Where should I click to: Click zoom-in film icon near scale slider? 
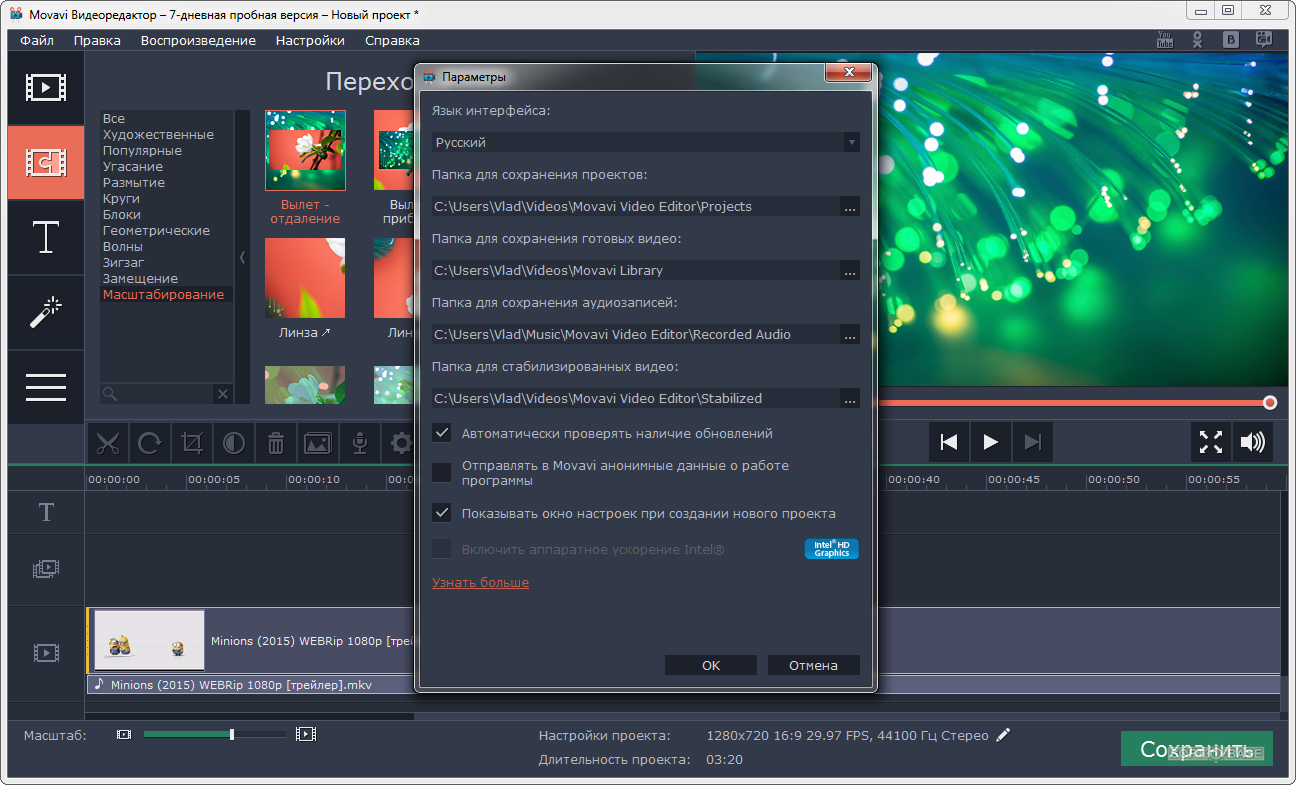click(306, 734)
